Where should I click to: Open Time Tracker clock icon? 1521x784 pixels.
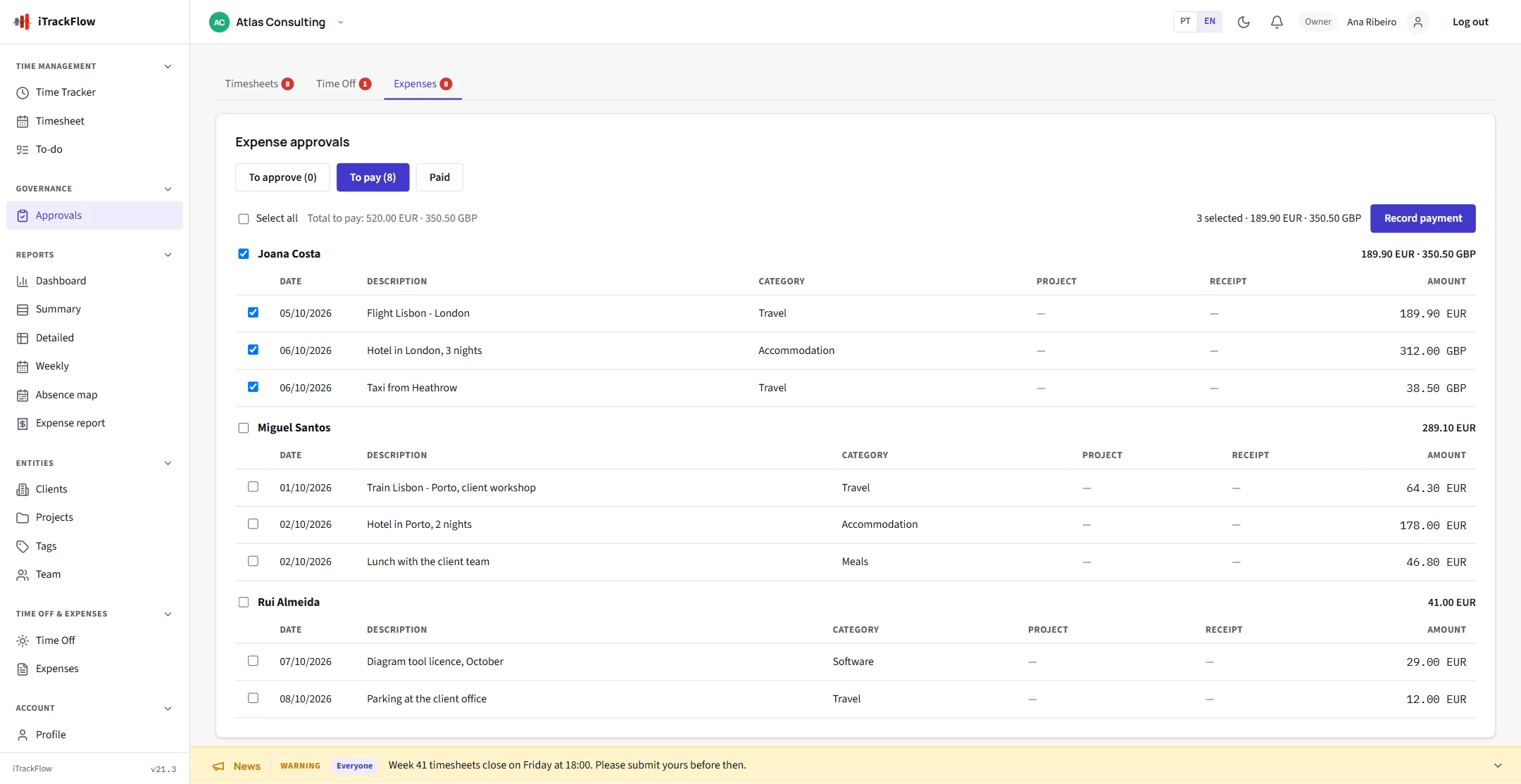pos(23,93)
